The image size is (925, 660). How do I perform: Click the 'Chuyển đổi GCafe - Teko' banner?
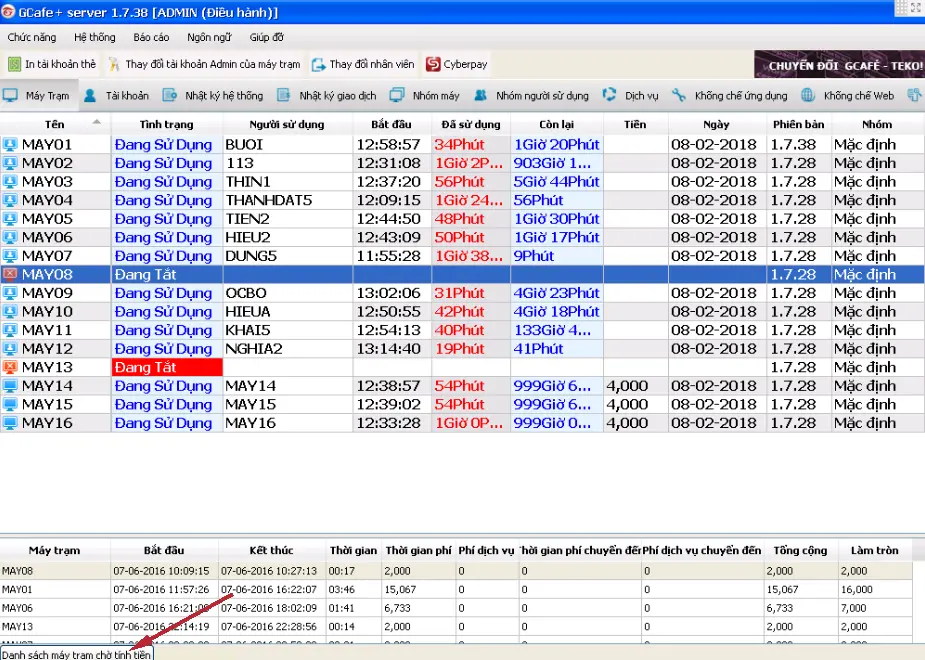839,64
